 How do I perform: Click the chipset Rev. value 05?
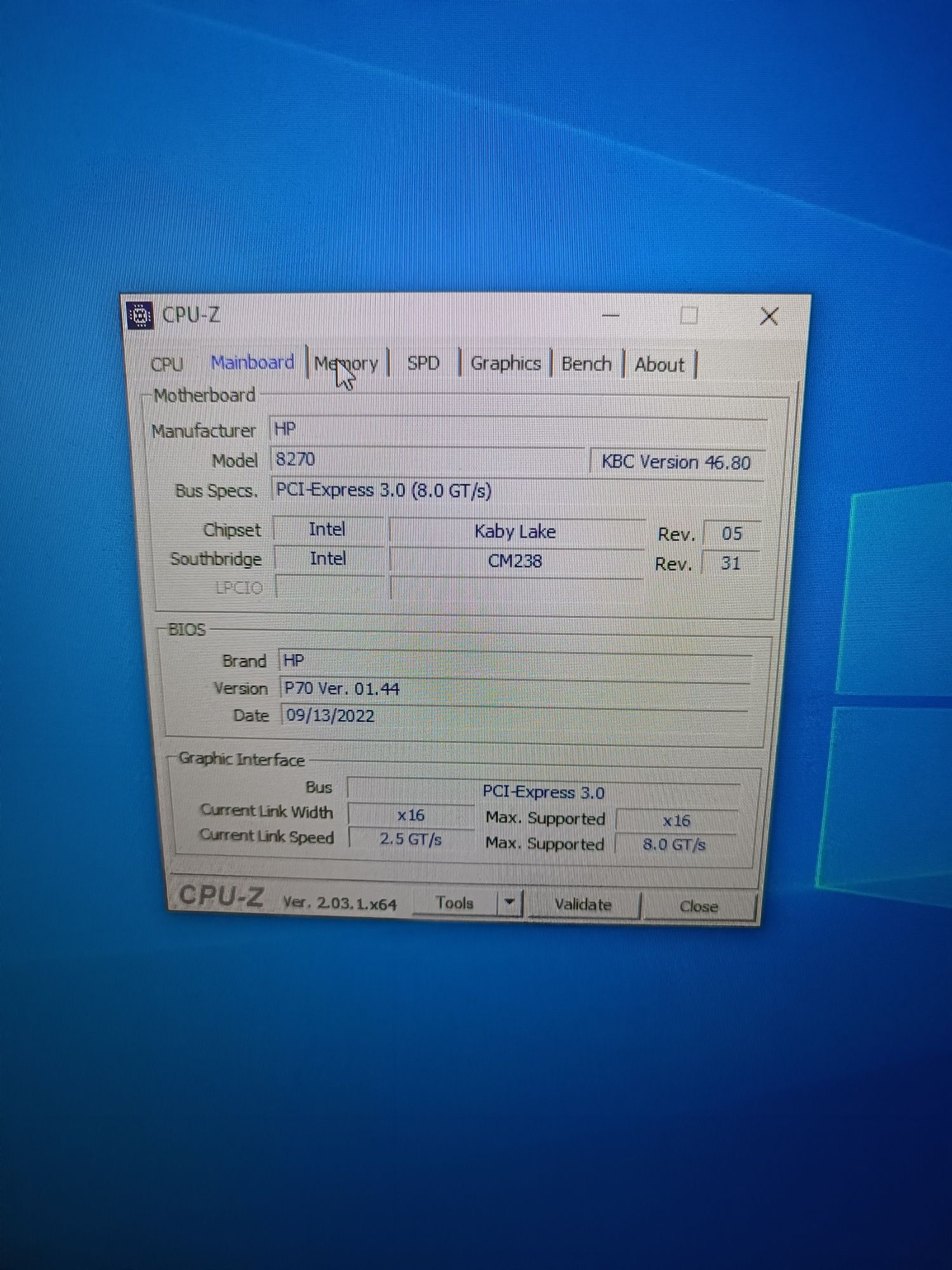click(x=732, y=533)
